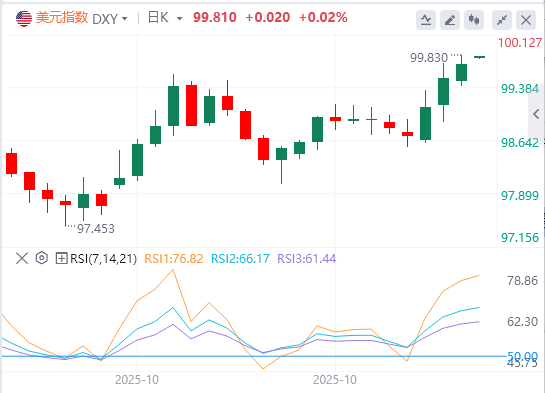545x393 pixels.
Task: Click the US flag symbol icon
Action: [x=24, y=18]
